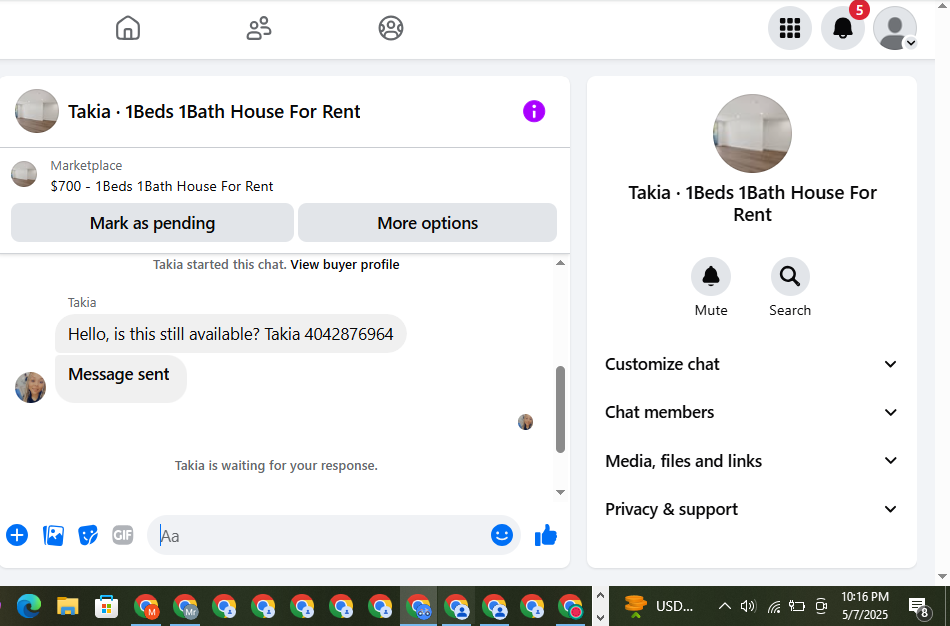Viewport: 950px width, 626px height.
Task: Click Takia's avatar beside Message sent
Action: click(30, 387)
